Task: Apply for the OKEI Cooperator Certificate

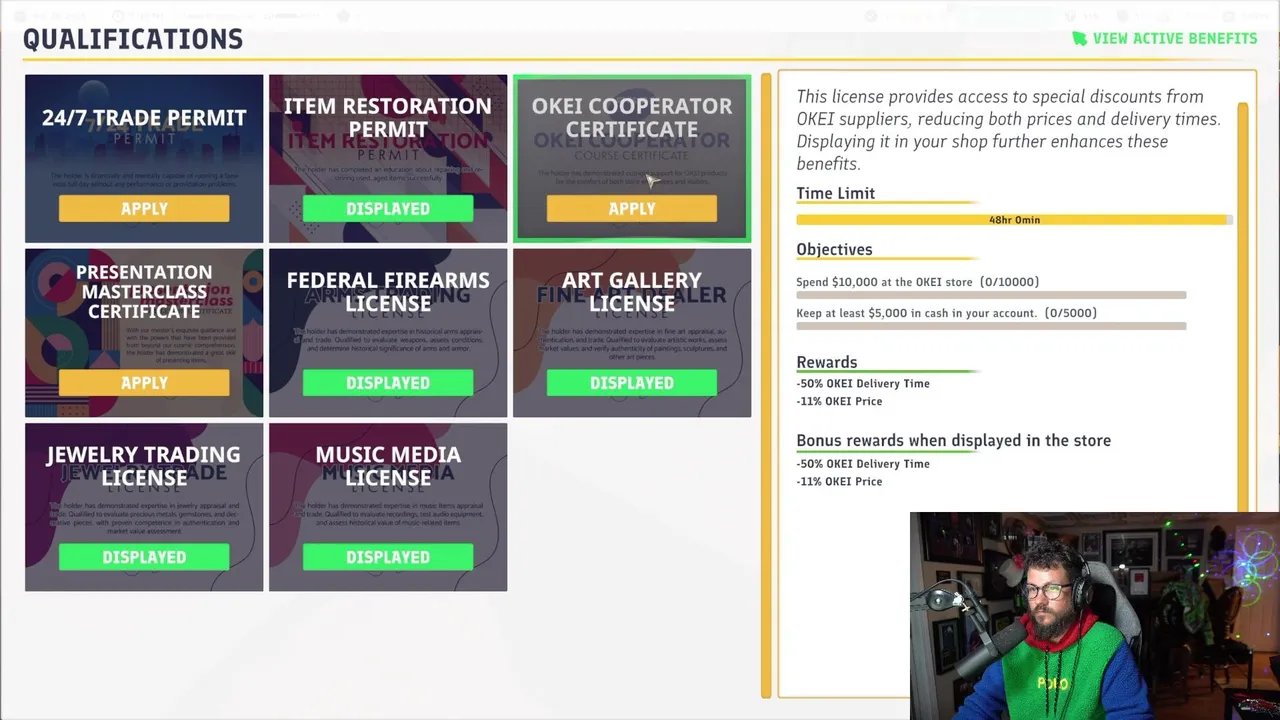Action: [632, 208]
